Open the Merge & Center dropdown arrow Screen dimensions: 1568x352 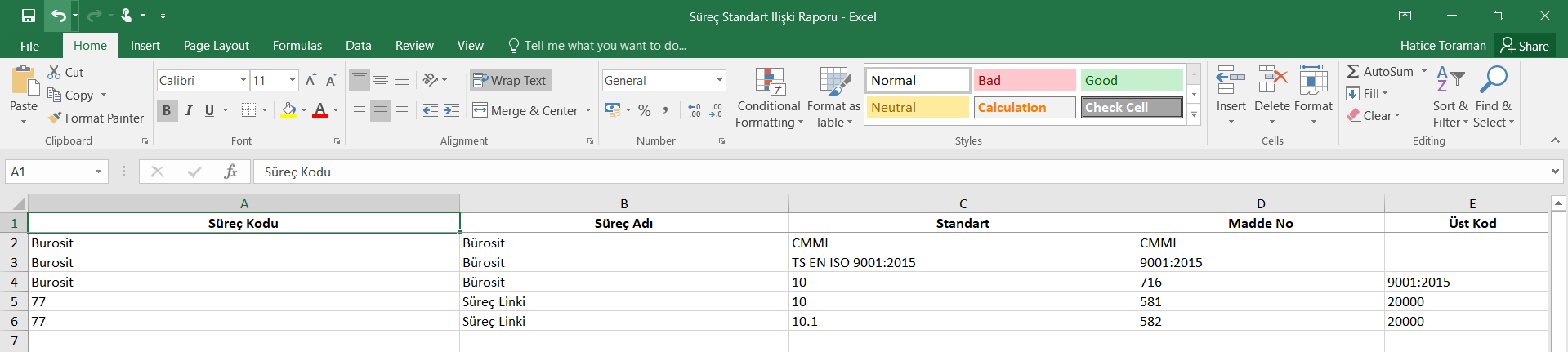(x=588, y=110)
